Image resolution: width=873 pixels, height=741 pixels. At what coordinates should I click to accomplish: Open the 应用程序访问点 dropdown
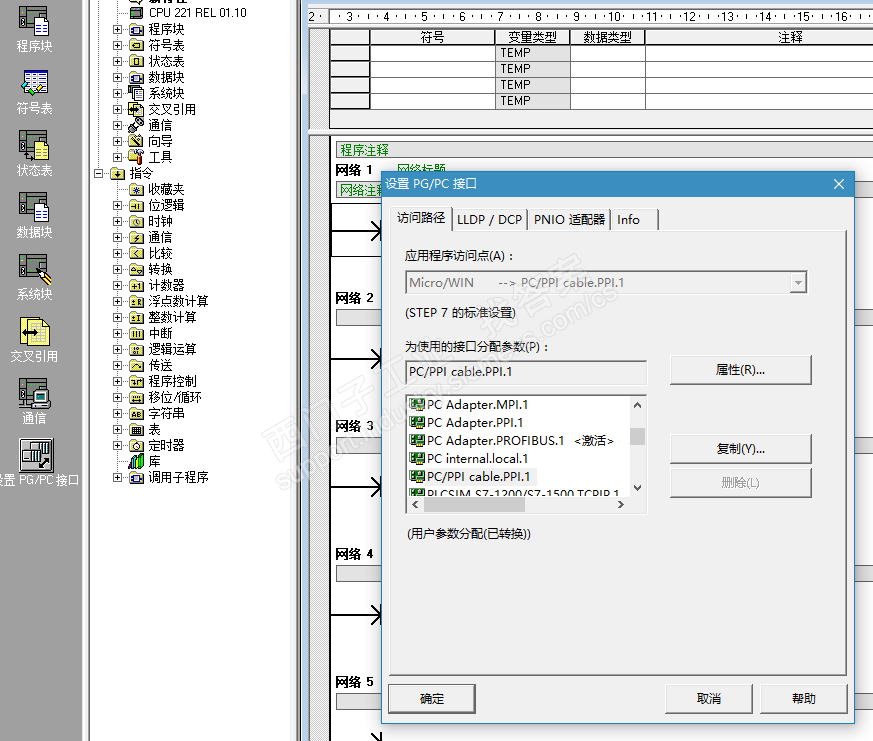pyautogui.click(x=798, y=283)
